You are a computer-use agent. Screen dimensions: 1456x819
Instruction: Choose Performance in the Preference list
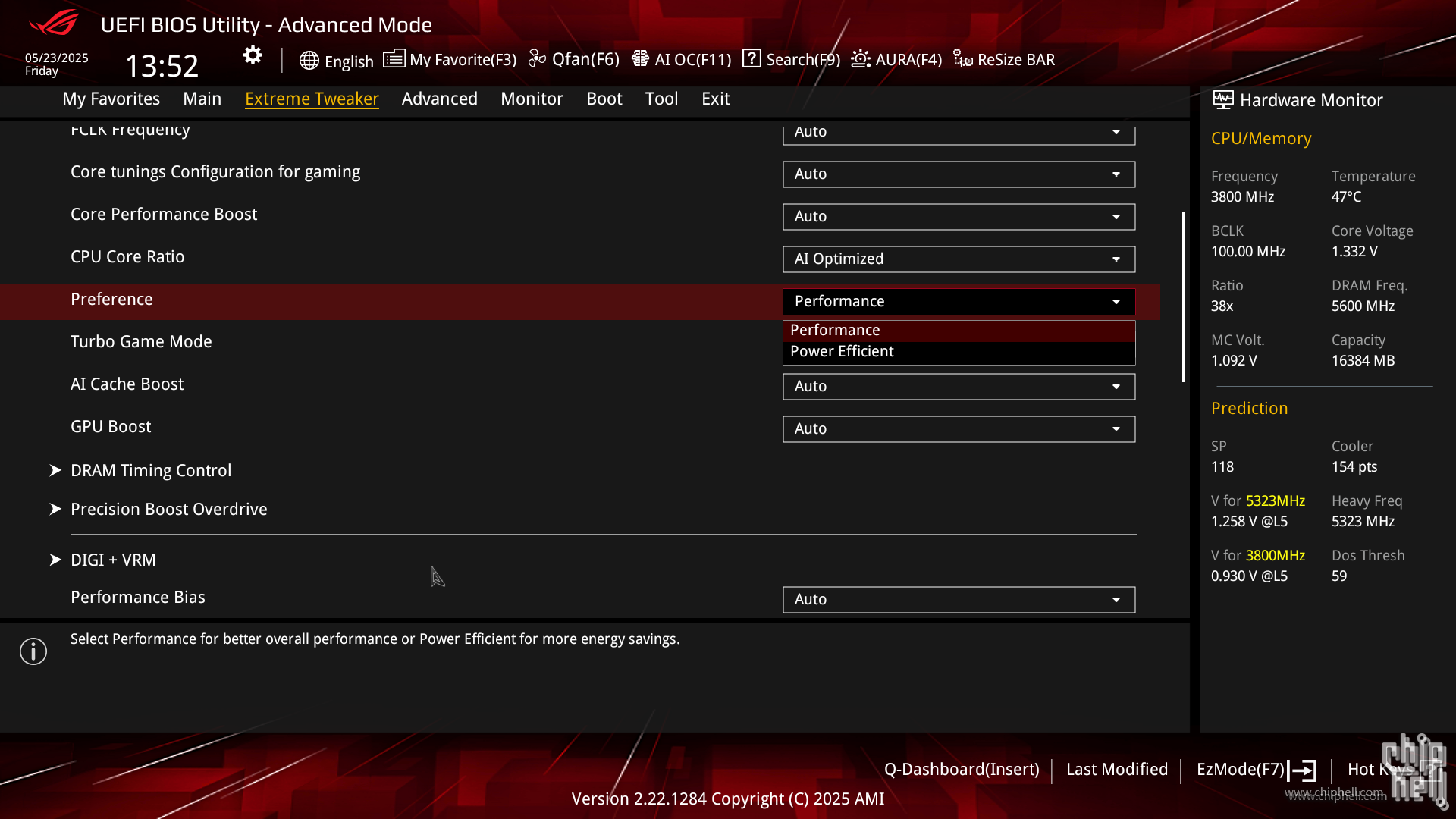click(x=959, y=331)
